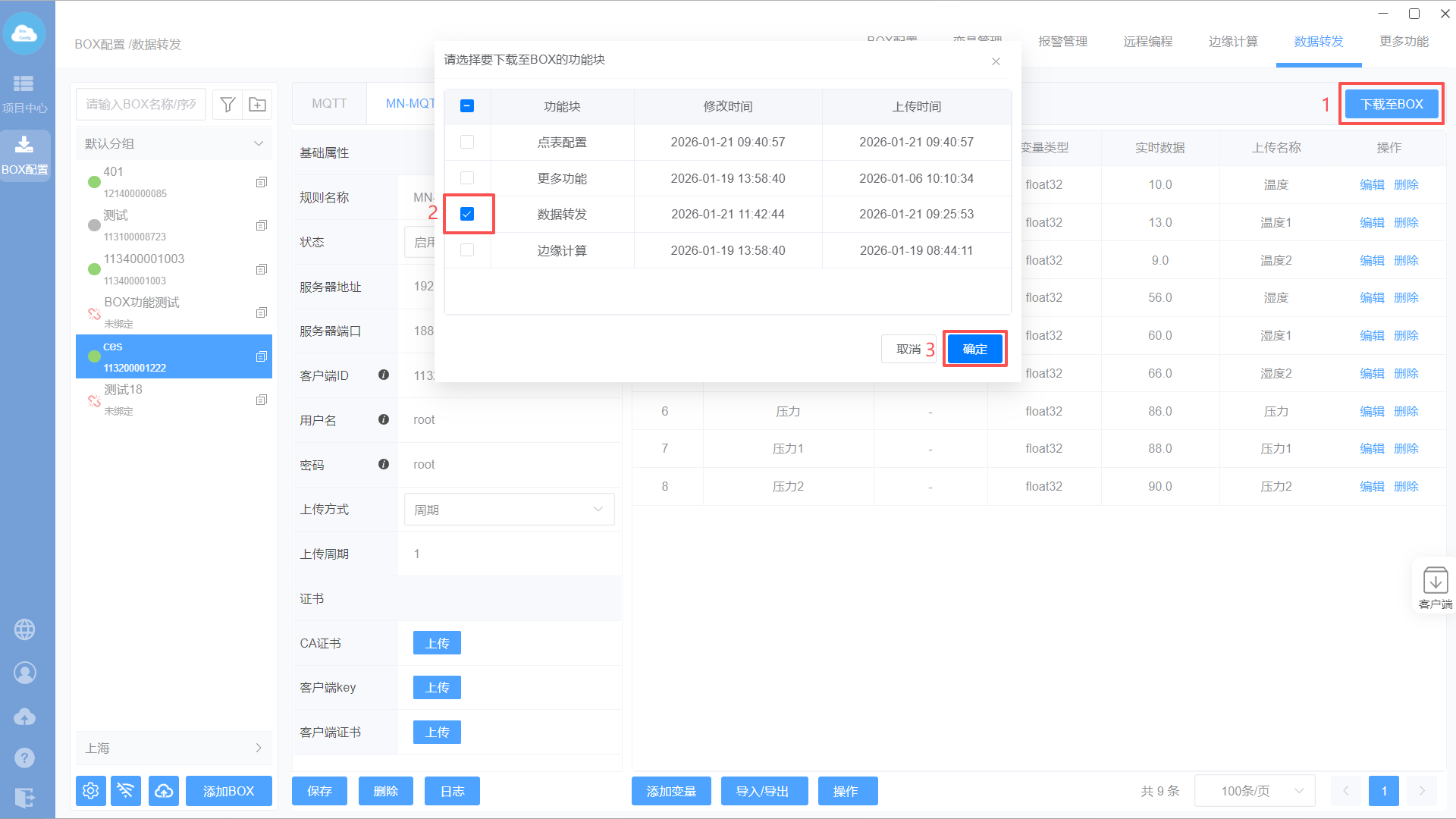
Task: Collapse the 默认分组 group
Action: point(259,143)
